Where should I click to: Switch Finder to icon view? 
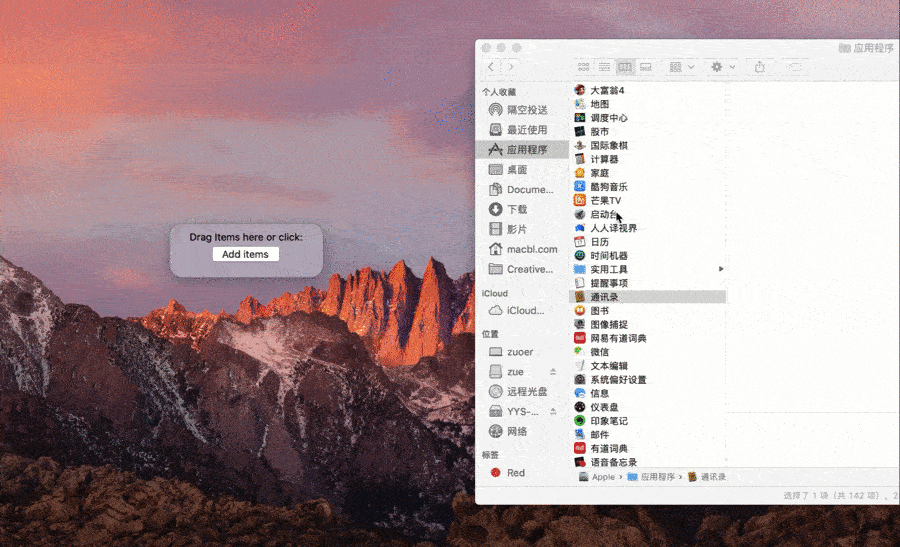coord(583,67)
